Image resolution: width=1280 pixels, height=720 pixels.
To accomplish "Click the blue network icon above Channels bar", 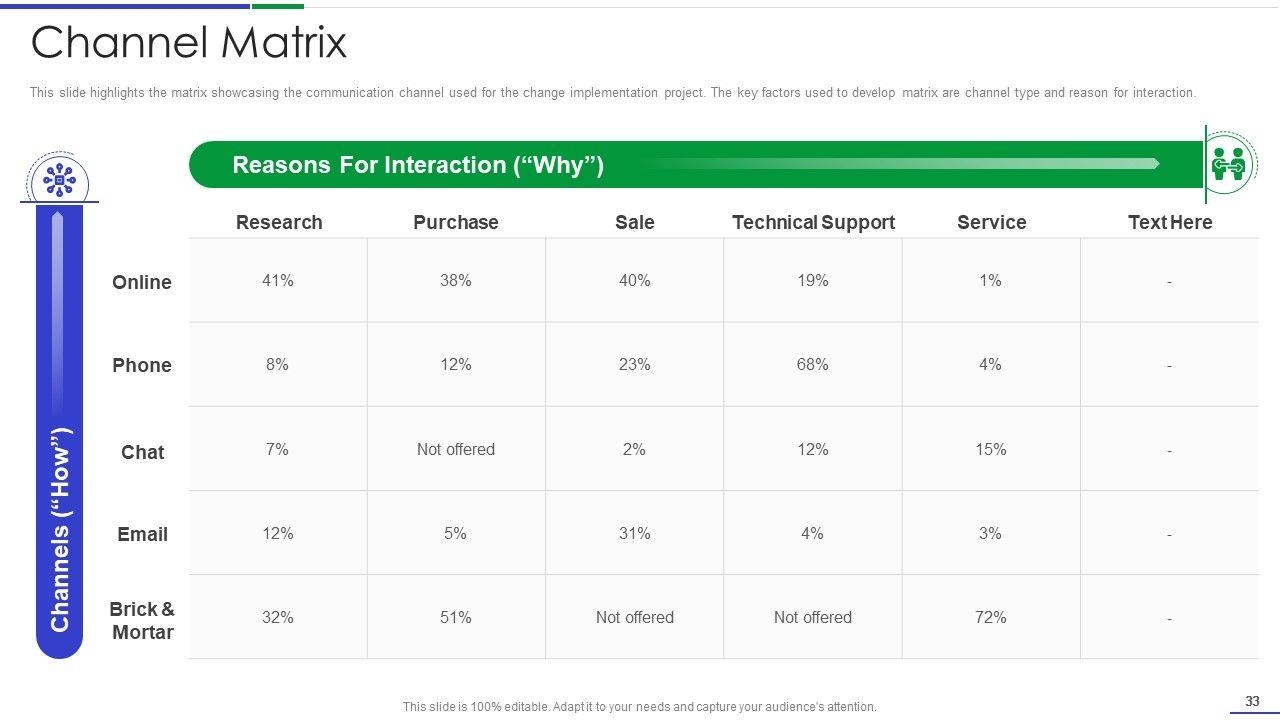I will click(59, 180).
